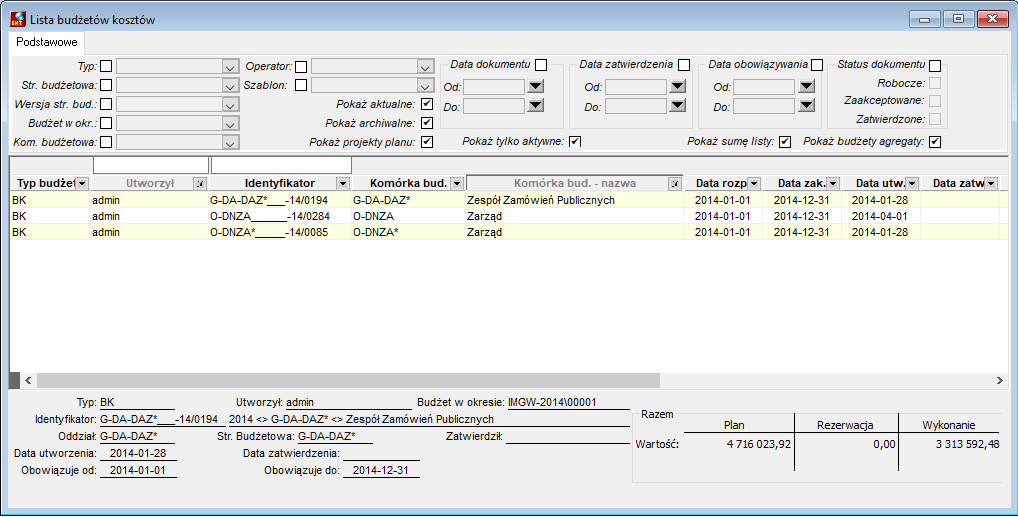Click the application icon in title bar
Image resolution: width=1018 pixels, height=517 pixels.
point(18,19)
